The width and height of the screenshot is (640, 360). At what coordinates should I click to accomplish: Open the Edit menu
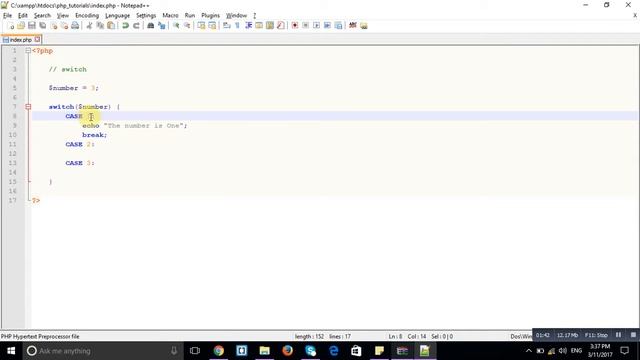point(22,16)
